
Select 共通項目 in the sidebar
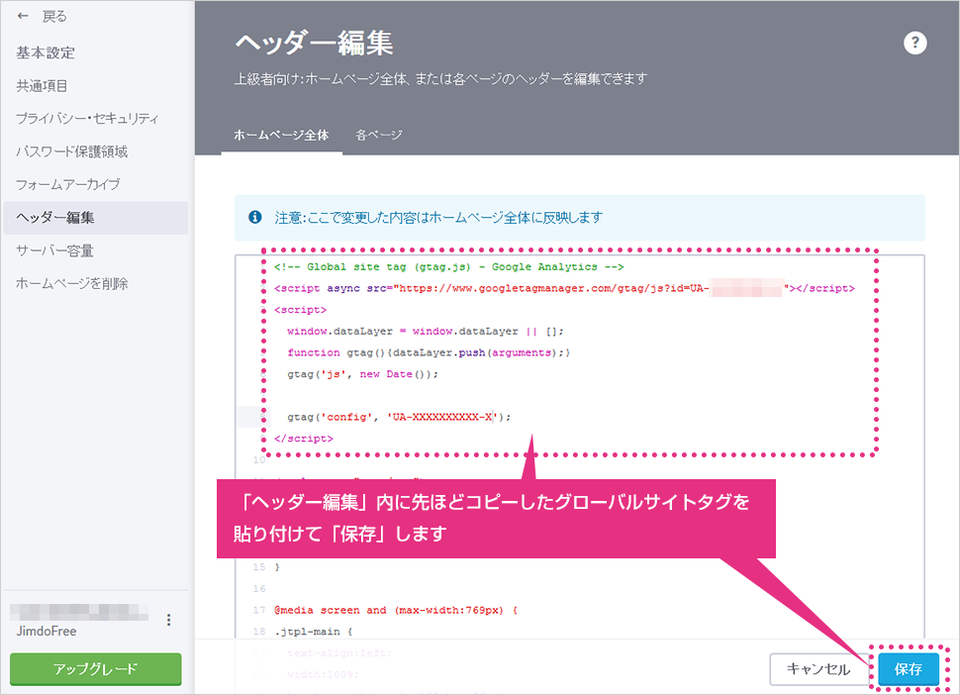pyautogui.click(x=42, y=86)
